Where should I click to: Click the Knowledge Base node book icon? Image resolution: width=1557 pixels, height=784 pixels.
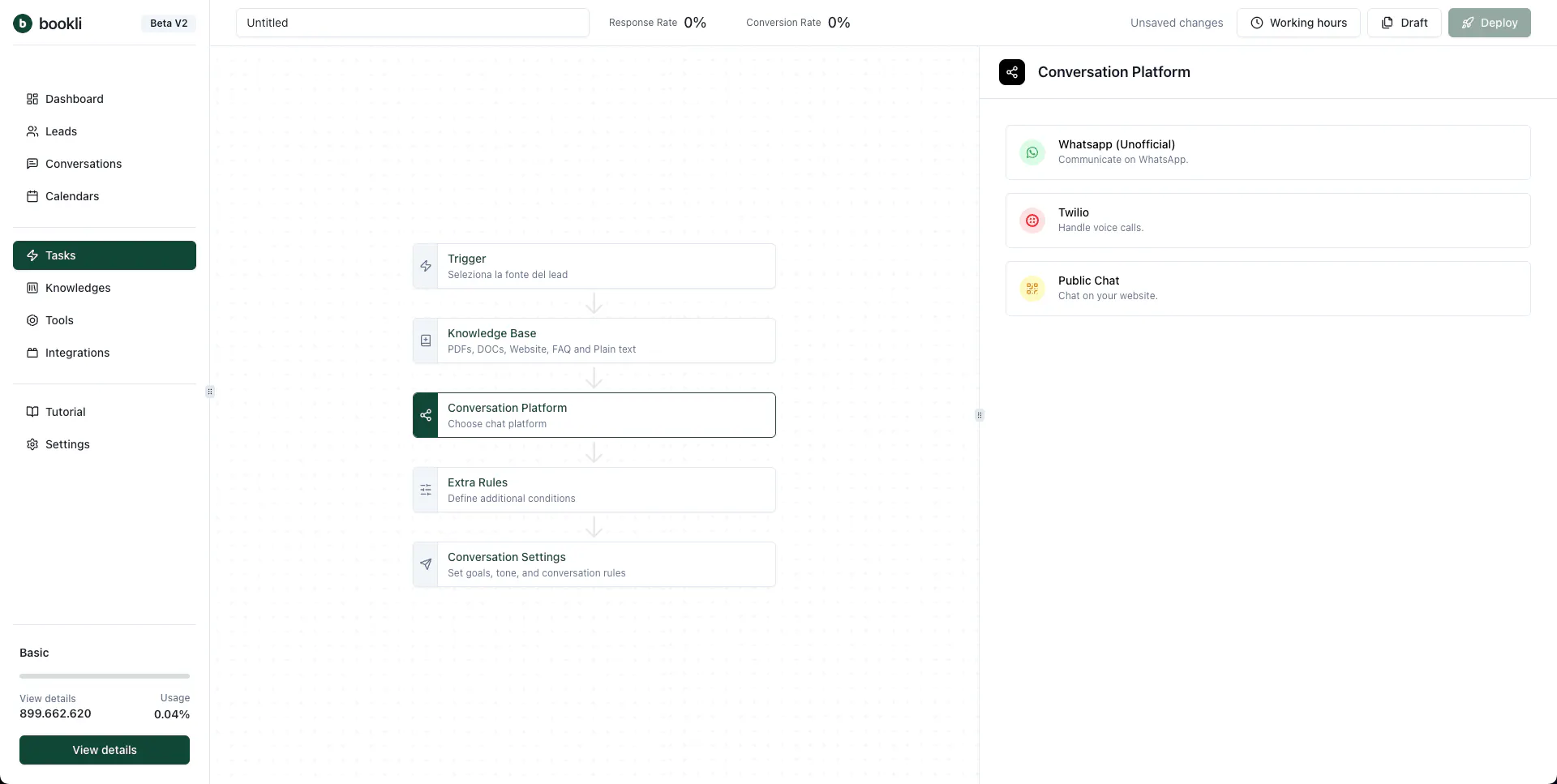[426, 341]
